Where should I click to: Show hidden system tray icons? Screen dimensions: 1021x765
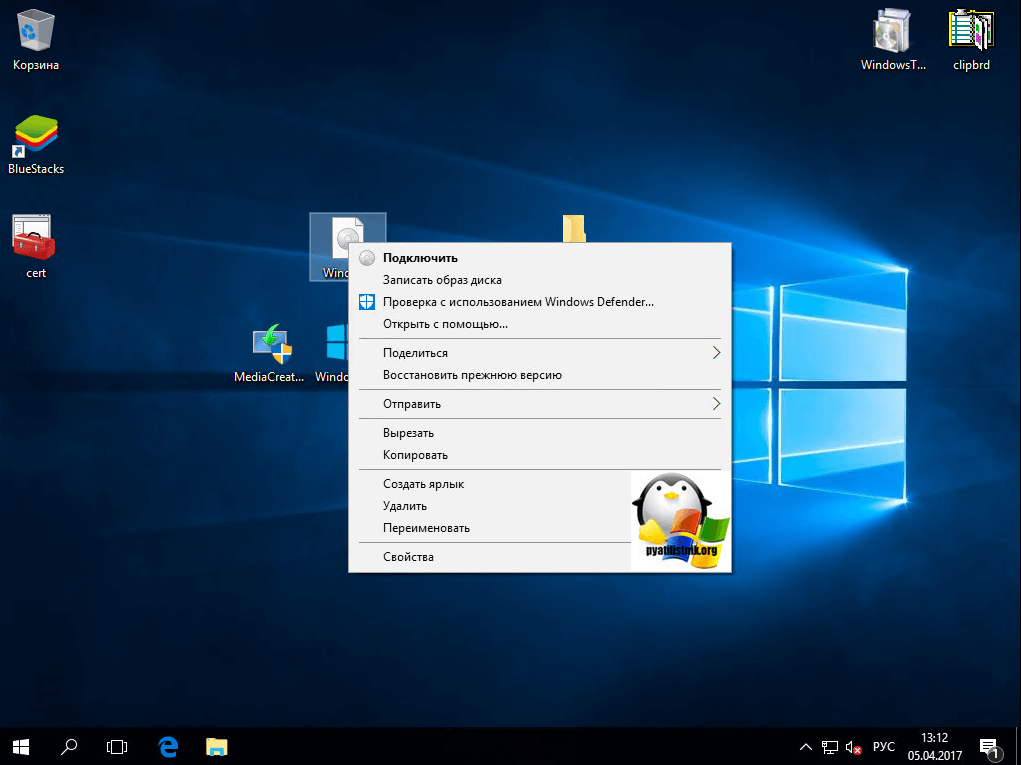tap(806, 747)
